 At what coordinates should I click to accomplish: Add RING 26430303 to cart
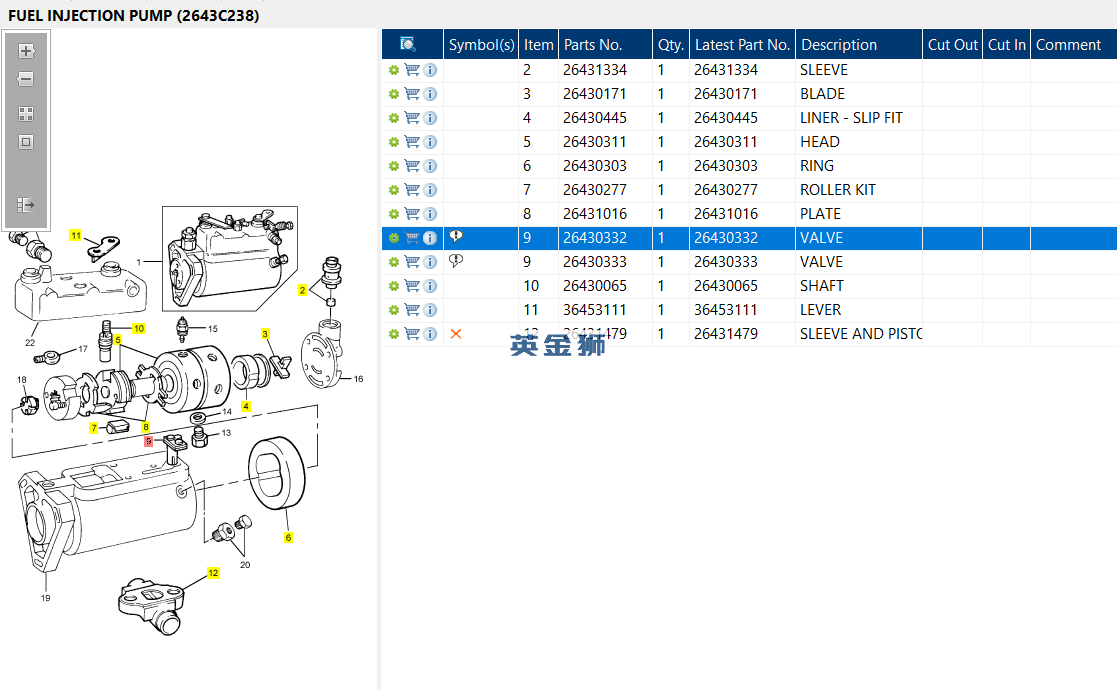coord(412,166)
